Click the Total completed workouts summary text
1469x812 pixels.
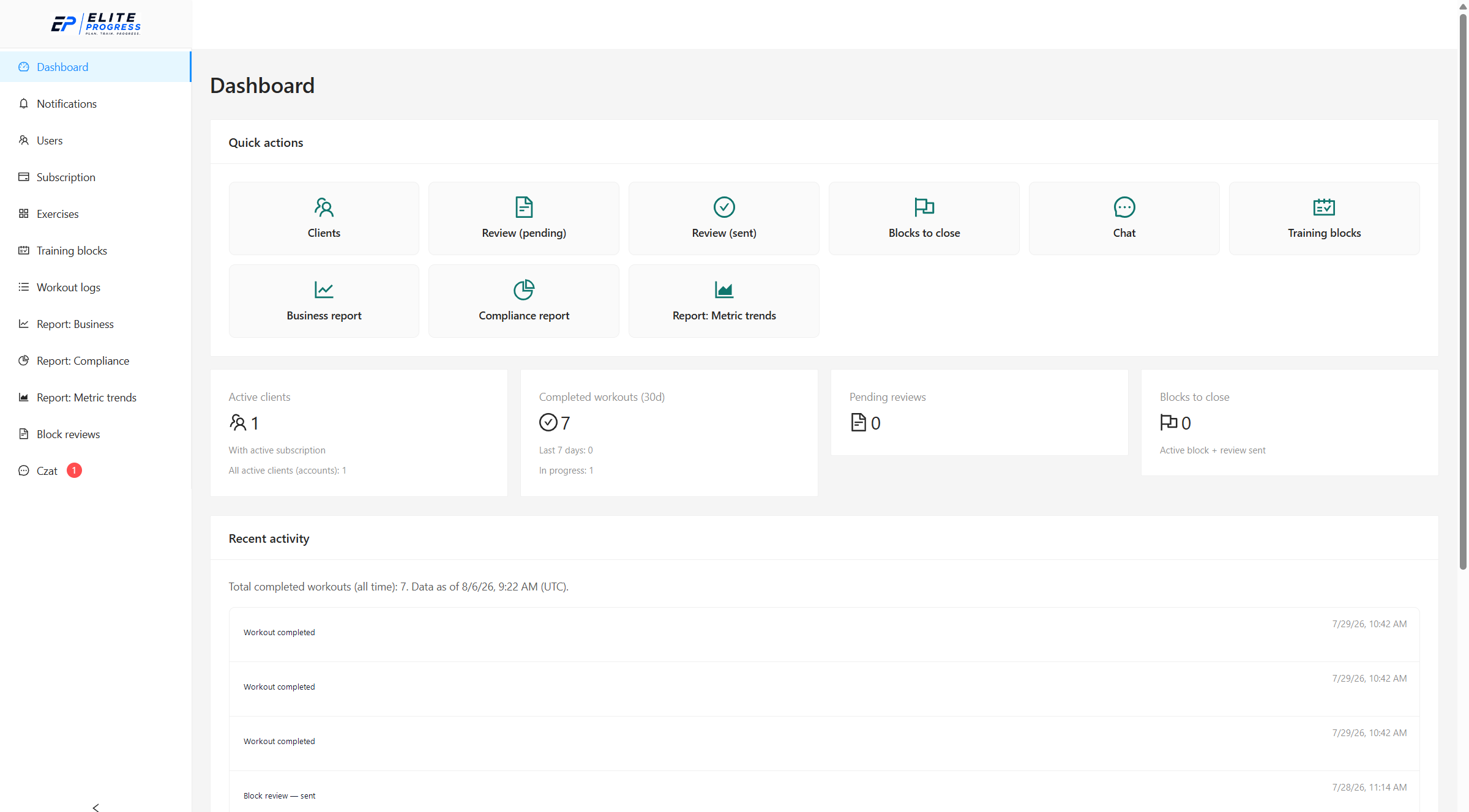click(398, 586)
